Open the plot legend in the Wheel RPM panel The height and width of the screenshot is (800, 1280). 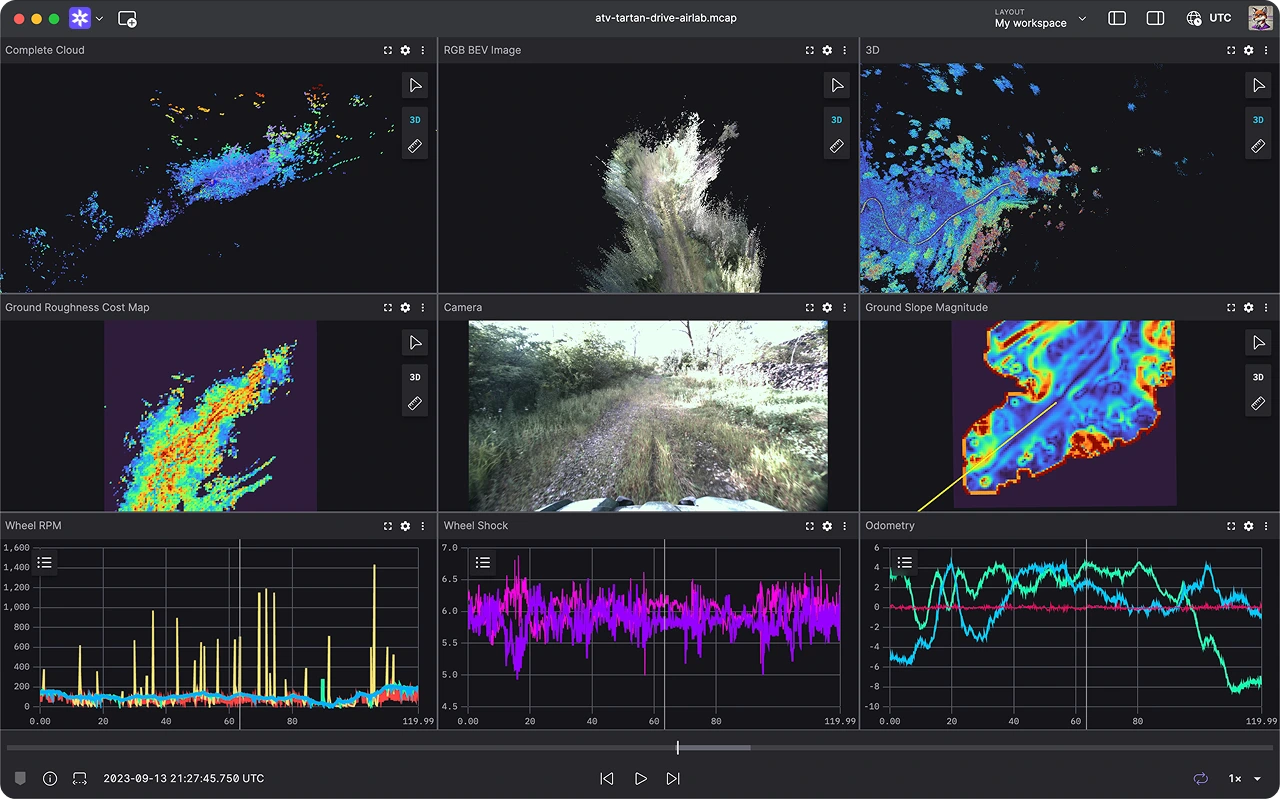[x=44, y=562]
